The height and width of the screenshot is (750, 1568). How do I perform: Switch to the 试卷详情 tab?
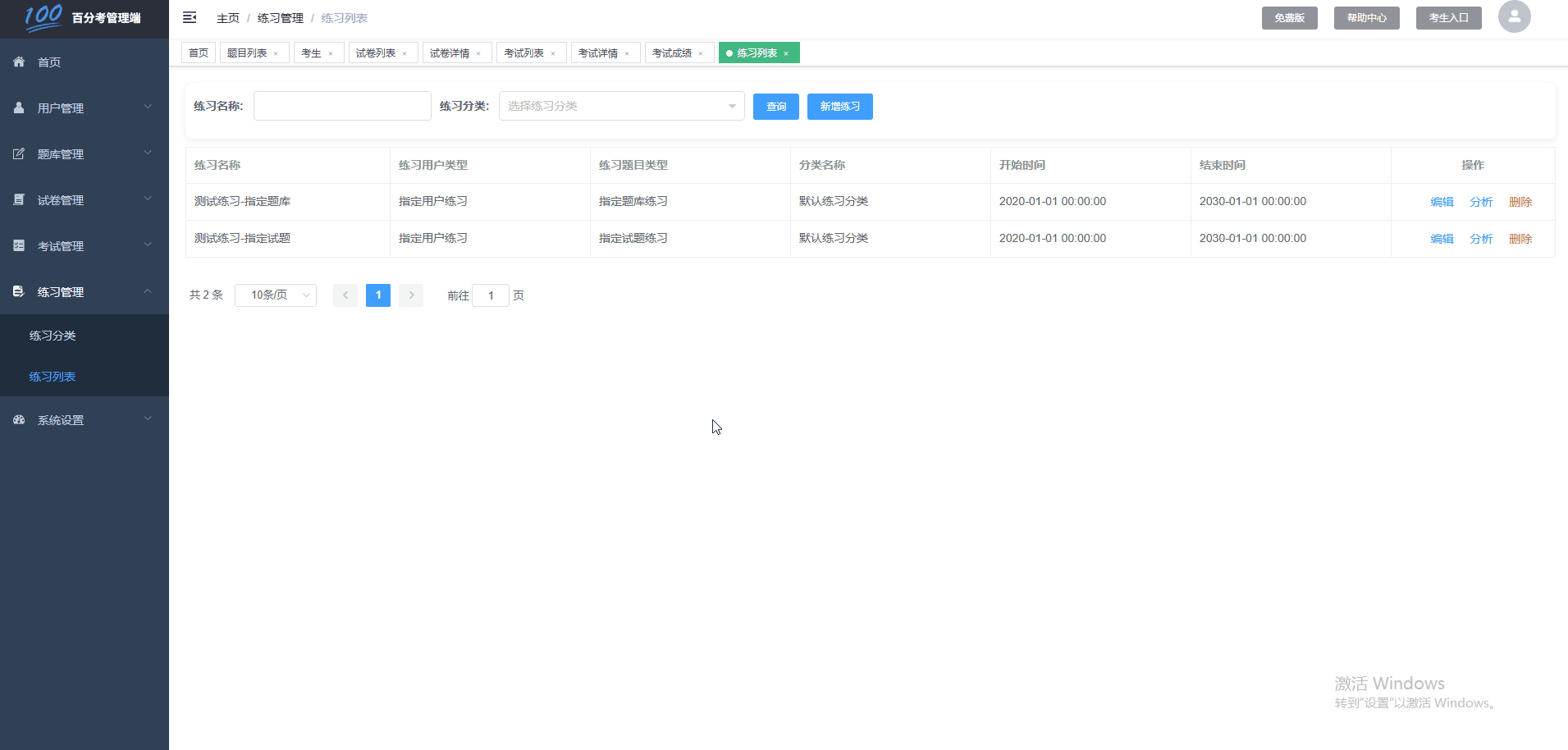point(450,53)
